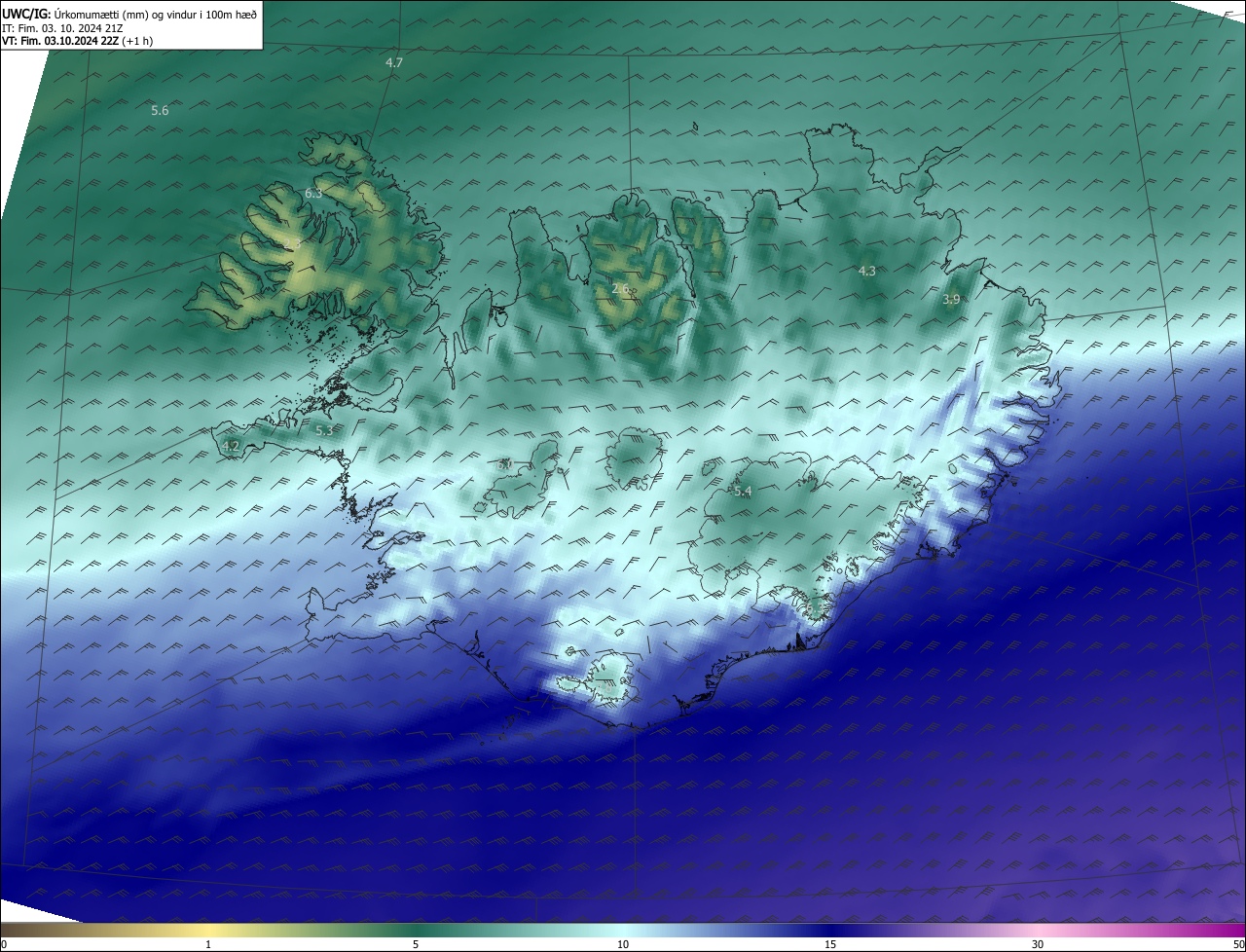Click the 2.3 value label in Westfjords
1246x952 pixels.
[x=292, y=244]
